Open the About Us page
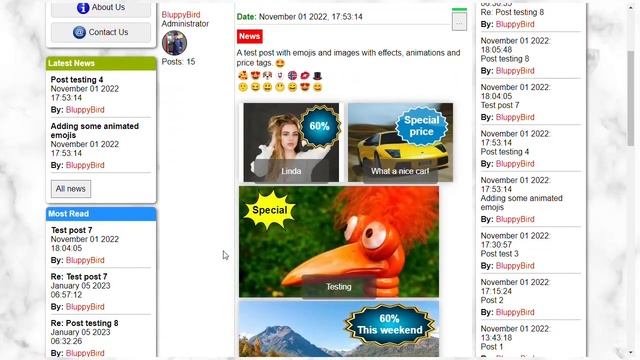Screen dimensions: 640x360 (x=101, y=8)
